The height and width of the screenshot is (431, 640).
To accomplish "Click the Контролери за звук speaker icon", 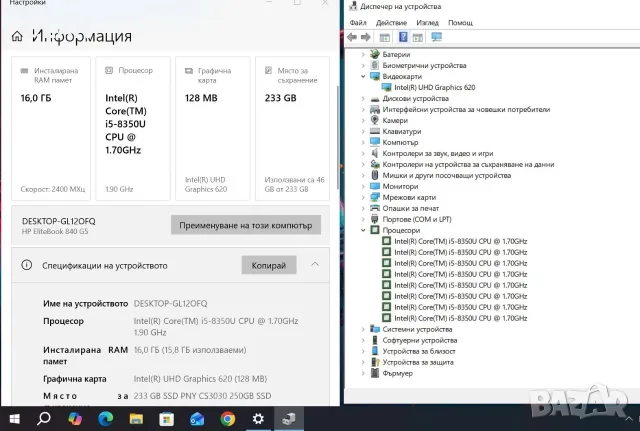I will pyautogui.click(x=375, y=153).
